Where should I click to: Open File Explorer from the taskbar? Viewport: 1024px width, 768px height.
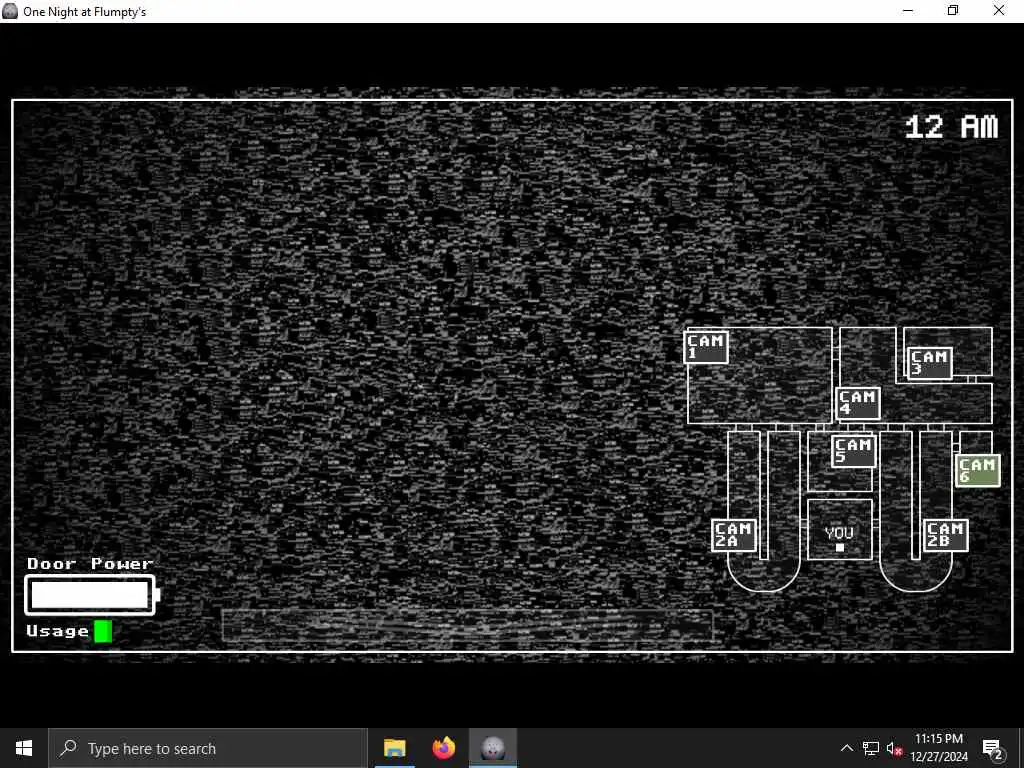click(394, 748)
